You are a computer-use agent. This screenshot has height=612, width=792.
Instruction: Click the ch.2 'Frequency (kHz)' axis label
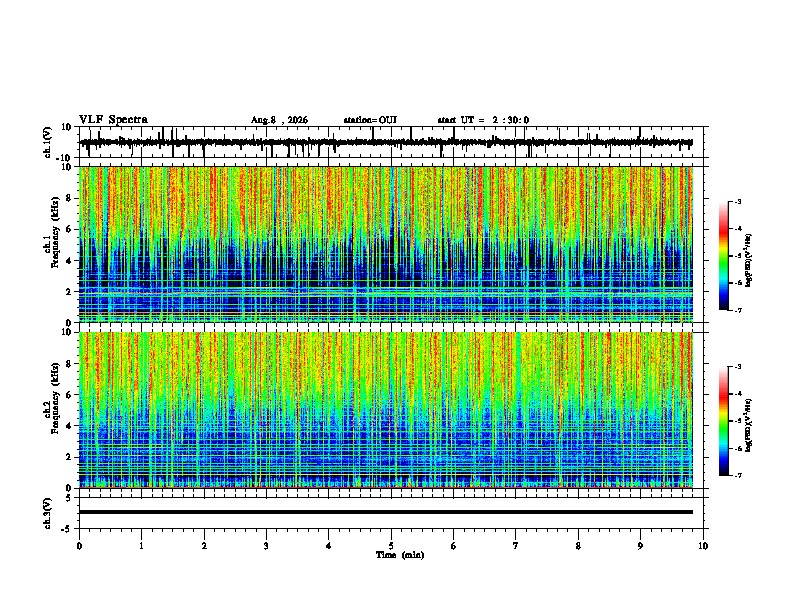[x=55, y=398]
